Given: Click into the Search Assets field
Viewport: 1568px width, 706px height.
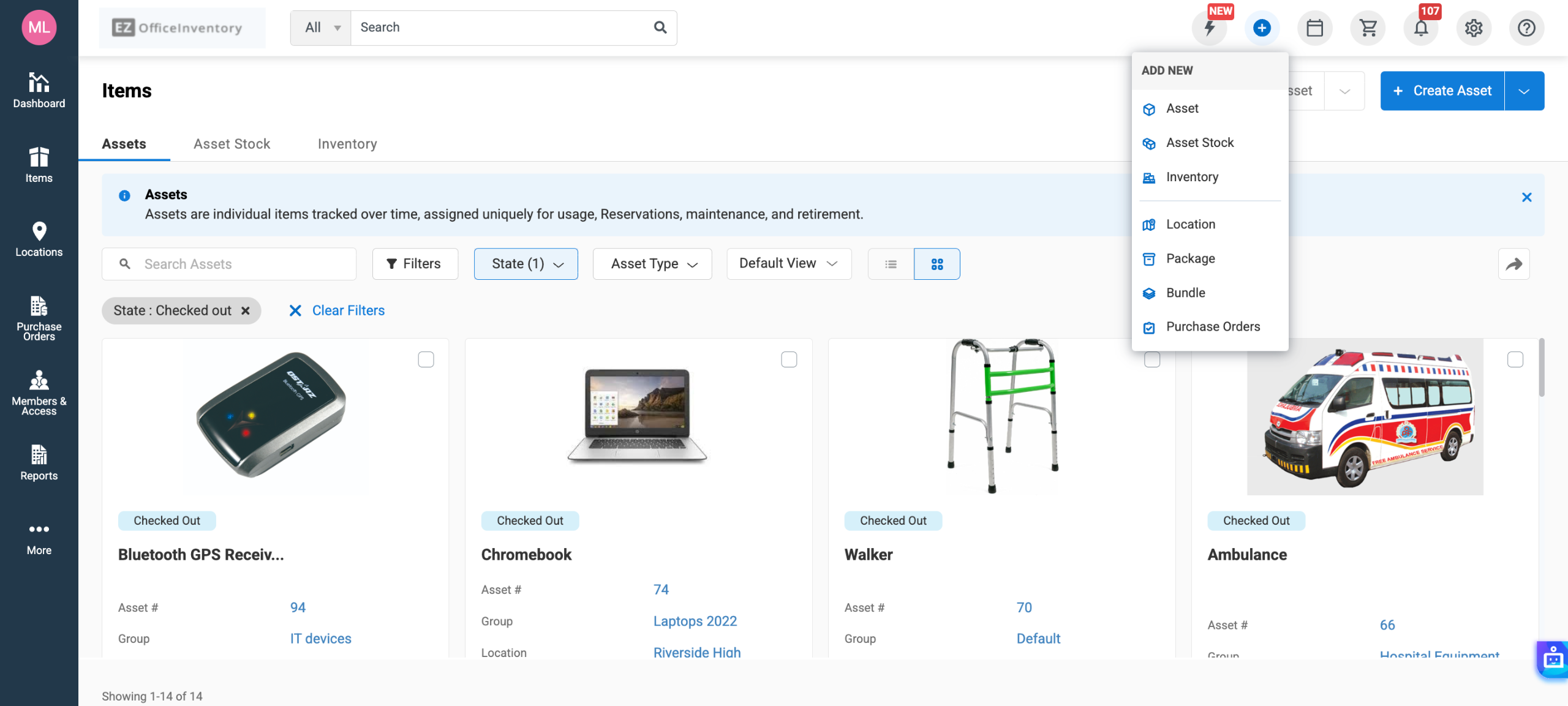Looking at the screenshot, I should 239,264.
